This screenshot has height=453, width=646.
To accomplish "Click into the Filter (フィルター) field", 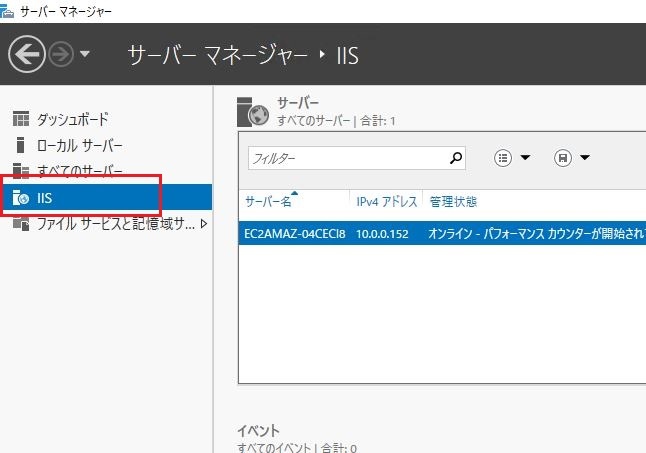I will pos(357,158).
